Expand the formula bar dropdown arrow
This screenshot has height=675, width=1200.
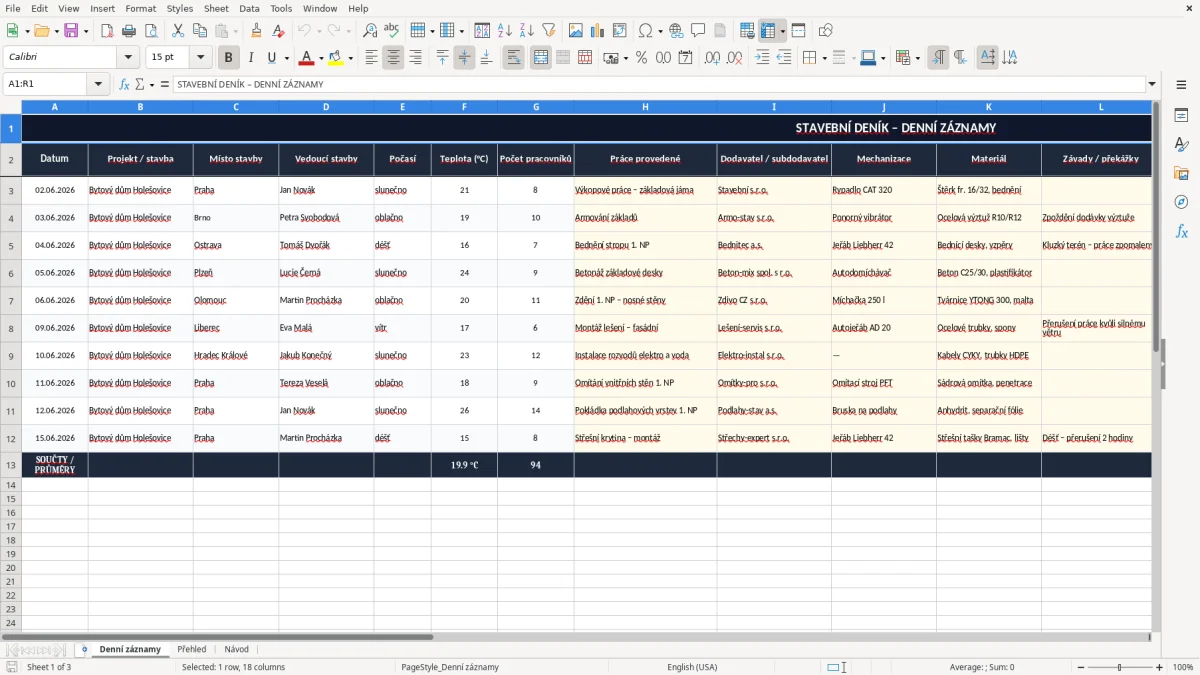1152,84
